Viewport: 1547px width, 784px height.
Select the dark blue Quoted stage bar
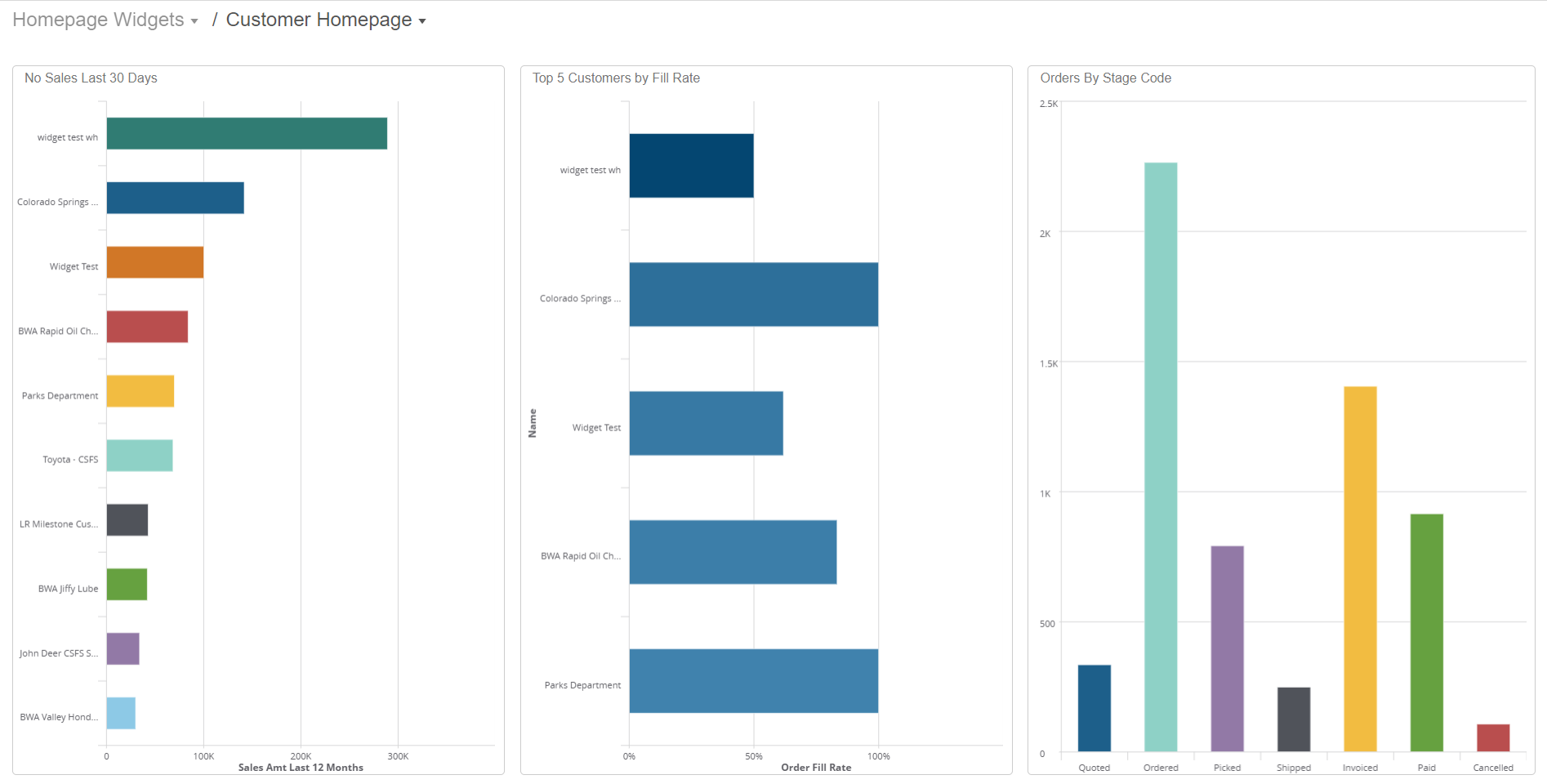click(1094, 708)
